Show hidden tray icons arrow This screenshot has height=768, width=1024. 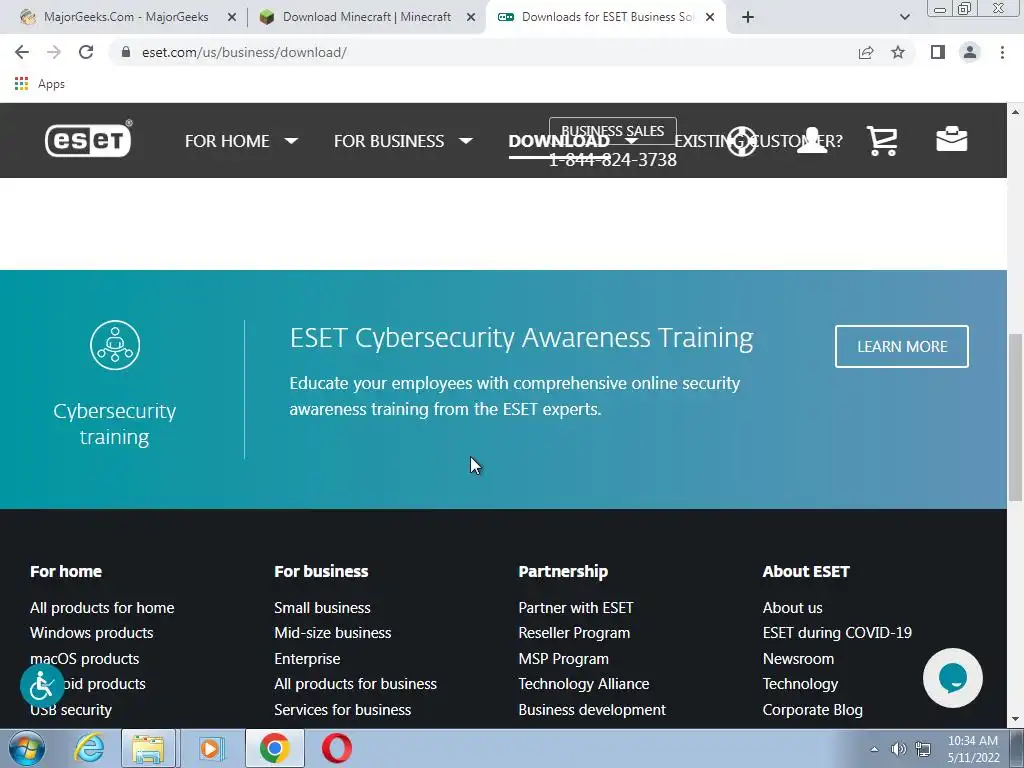(874, 749)
